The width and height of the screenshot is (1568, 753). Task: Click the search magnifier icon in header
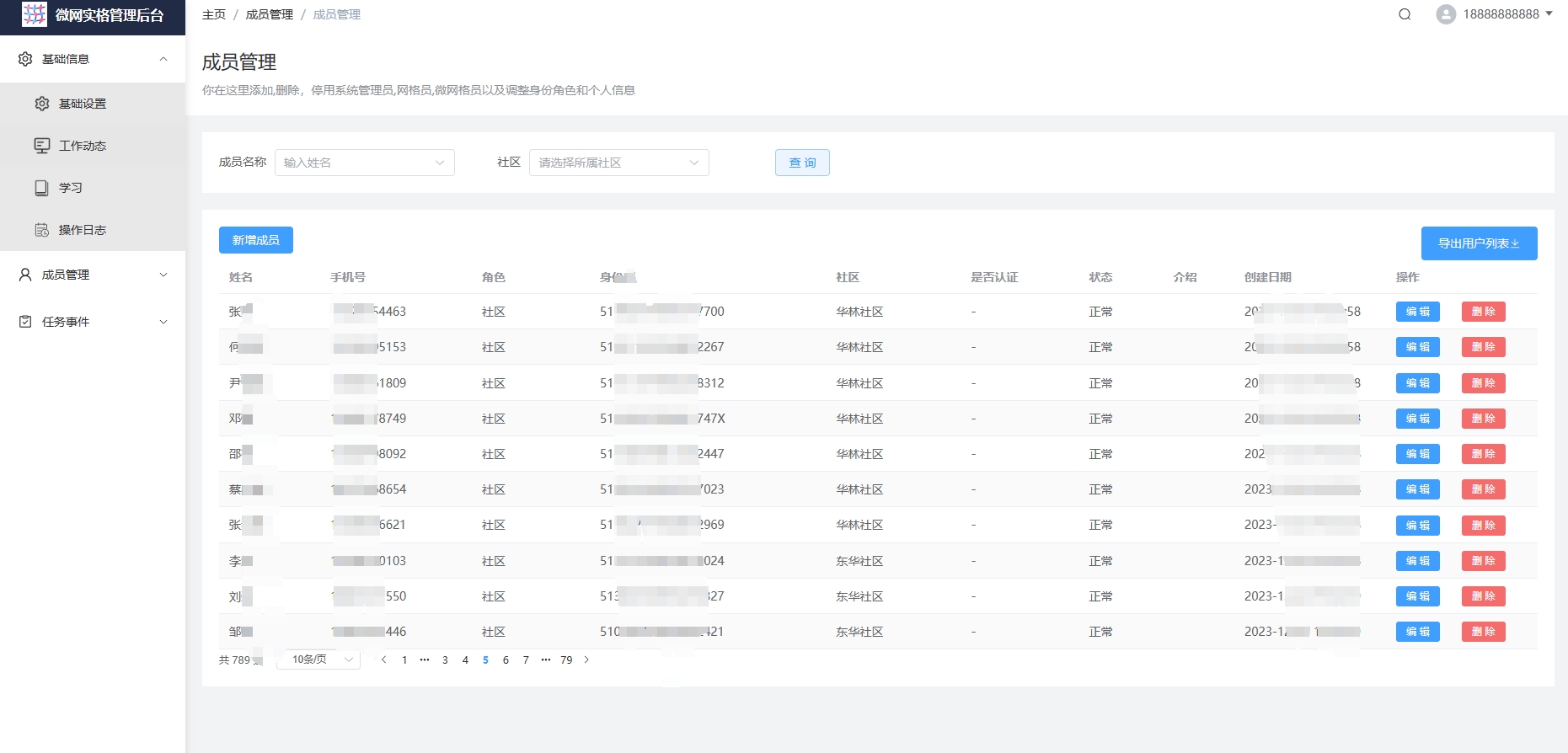(x=1405, y=14)
